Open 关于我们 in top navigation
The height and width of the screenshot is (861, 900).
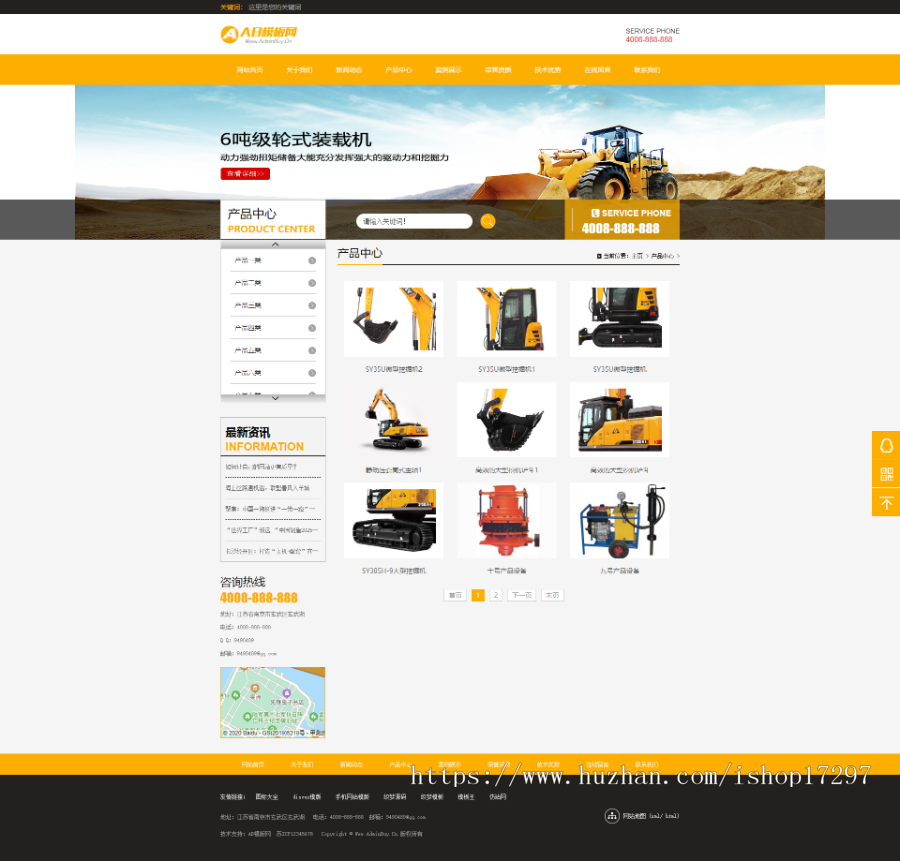[299, 70]
